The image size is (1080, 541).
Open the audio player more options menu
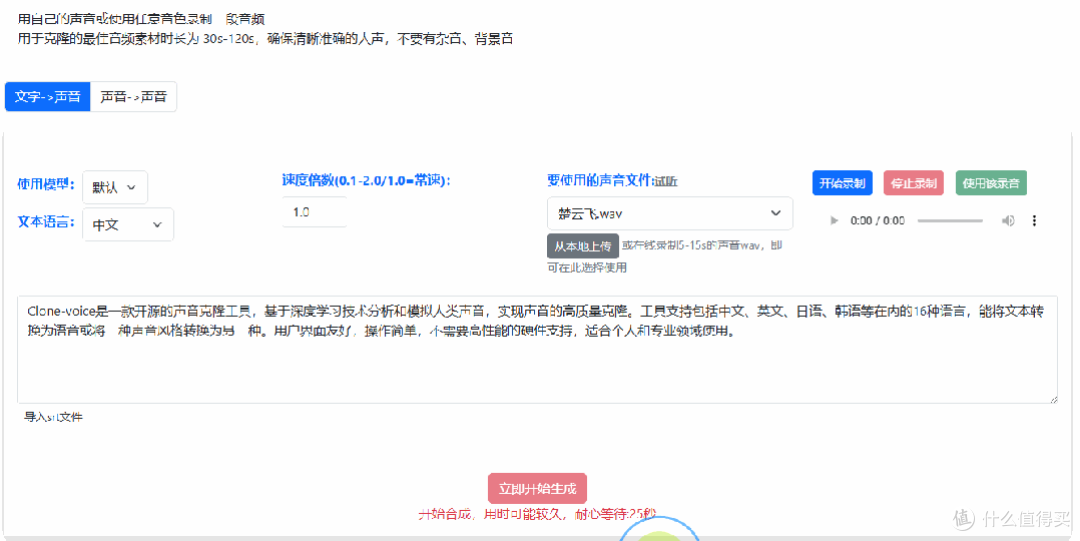(1034, 221)
